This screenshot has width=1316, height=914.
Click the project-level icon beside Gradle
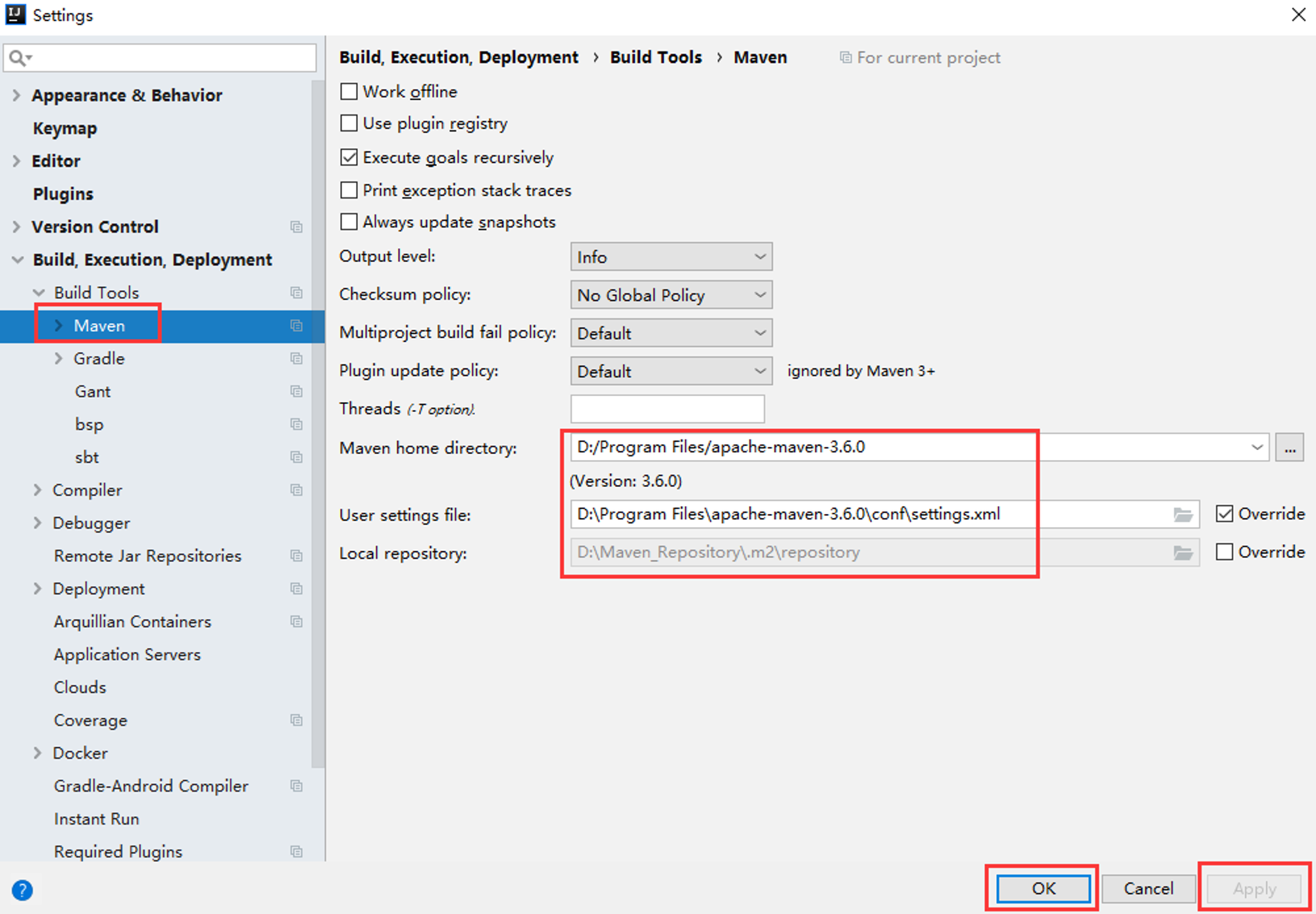(x=297, y=358)
